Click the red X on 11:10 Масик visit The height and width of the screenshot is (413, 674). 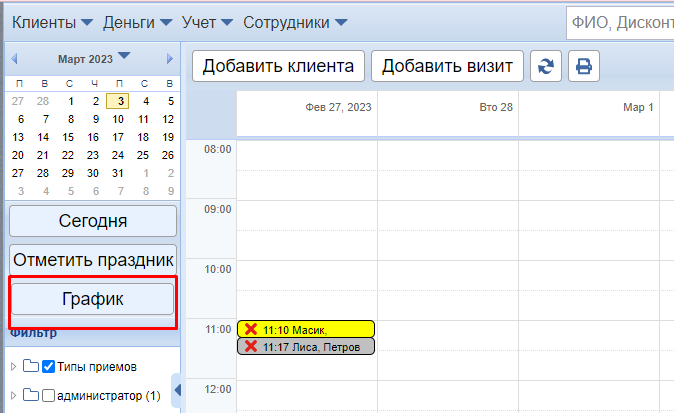tap(251, 329)
